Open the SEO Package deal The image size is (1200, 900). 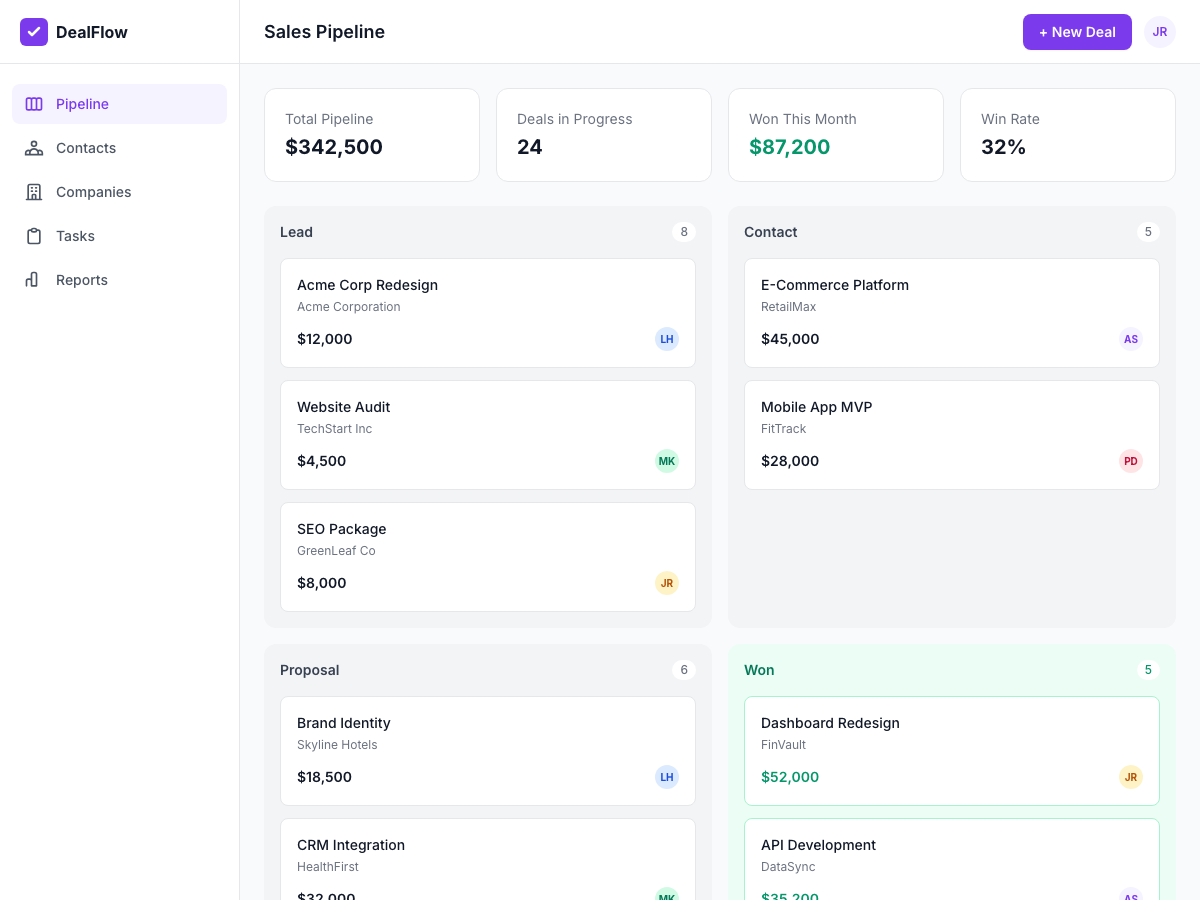(488, 557)
